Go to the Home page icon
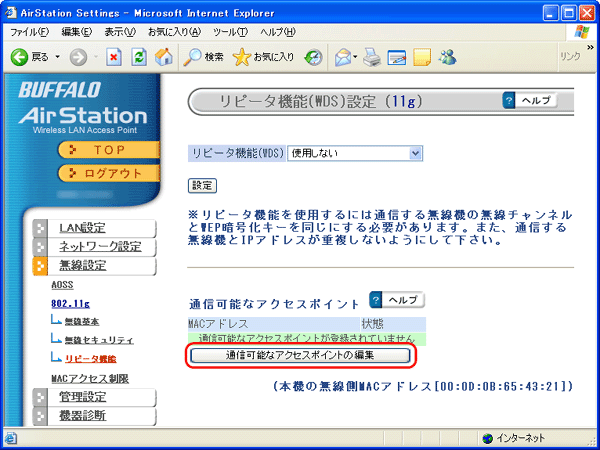Viewport: 600px width, 450px height. click(164, 57)
